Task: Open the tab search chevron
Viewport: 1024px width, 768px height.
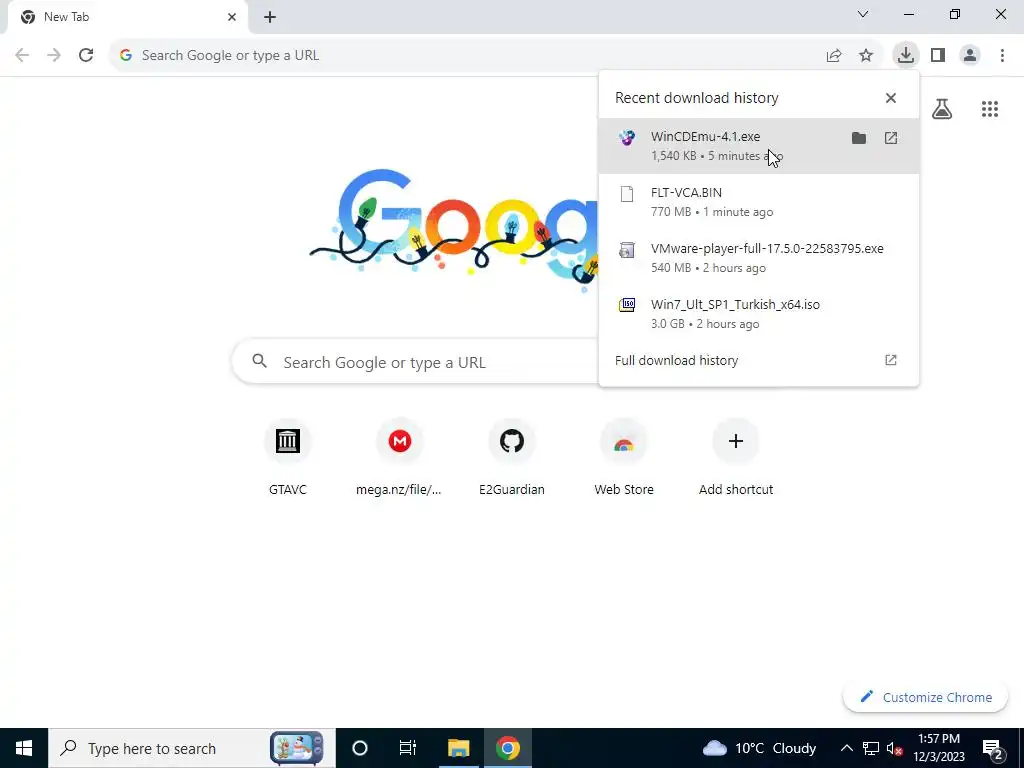Action: coord(863,14)
